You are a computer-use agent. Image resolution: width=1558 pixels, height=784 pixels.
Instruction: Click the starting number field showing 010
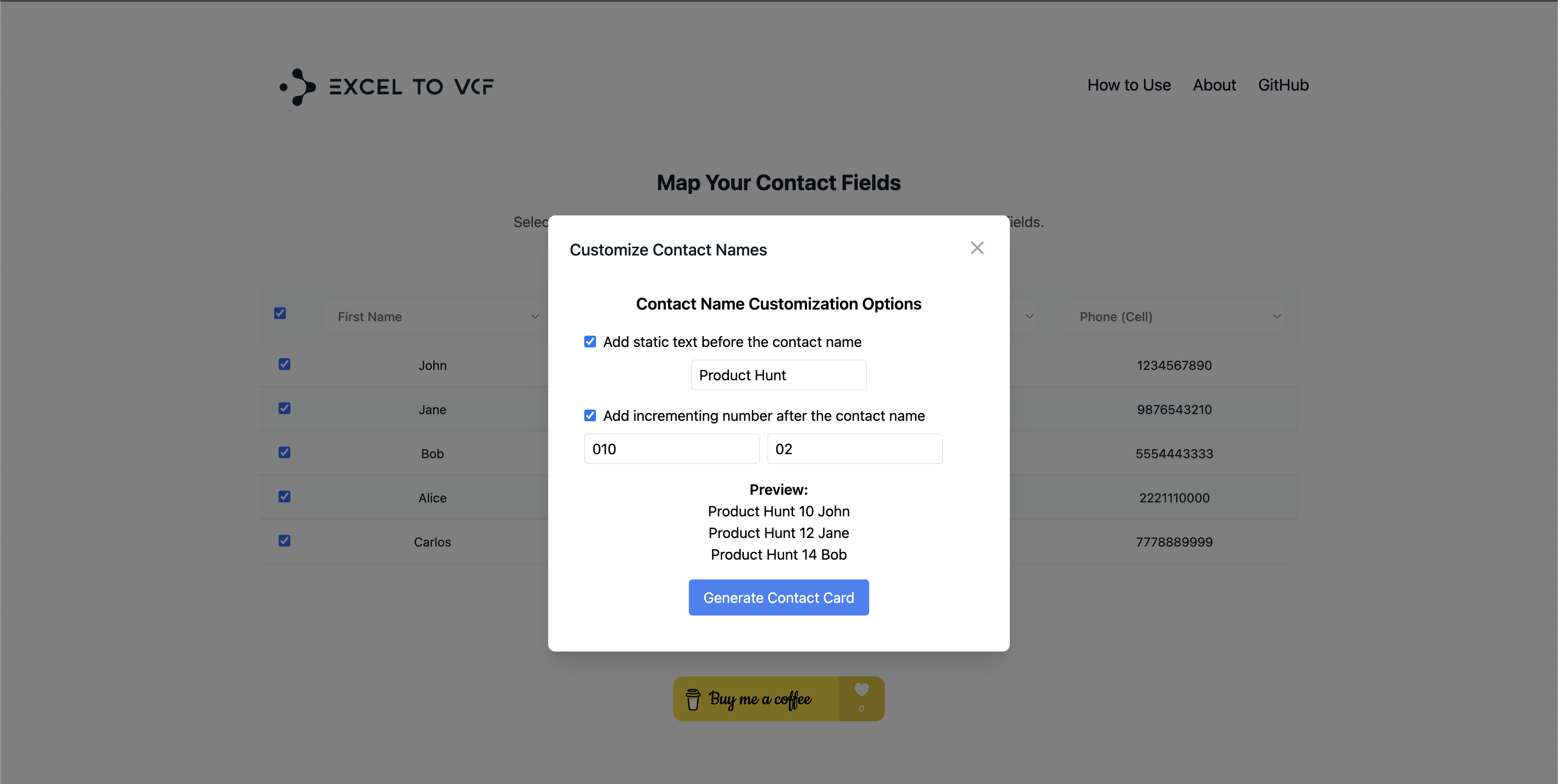(x=671, y=448)
